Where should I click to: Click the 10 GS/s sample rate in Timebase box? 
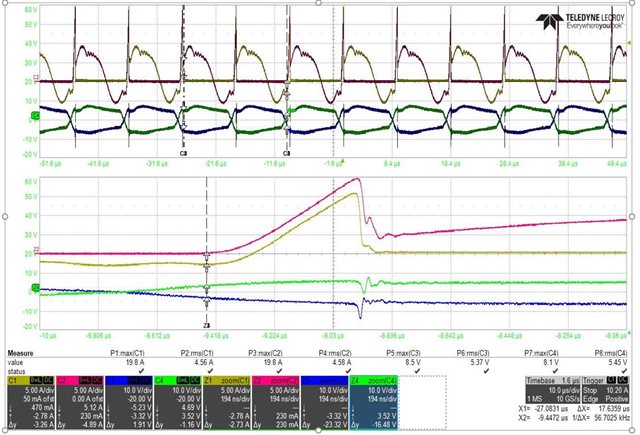[x=567, y=399]
